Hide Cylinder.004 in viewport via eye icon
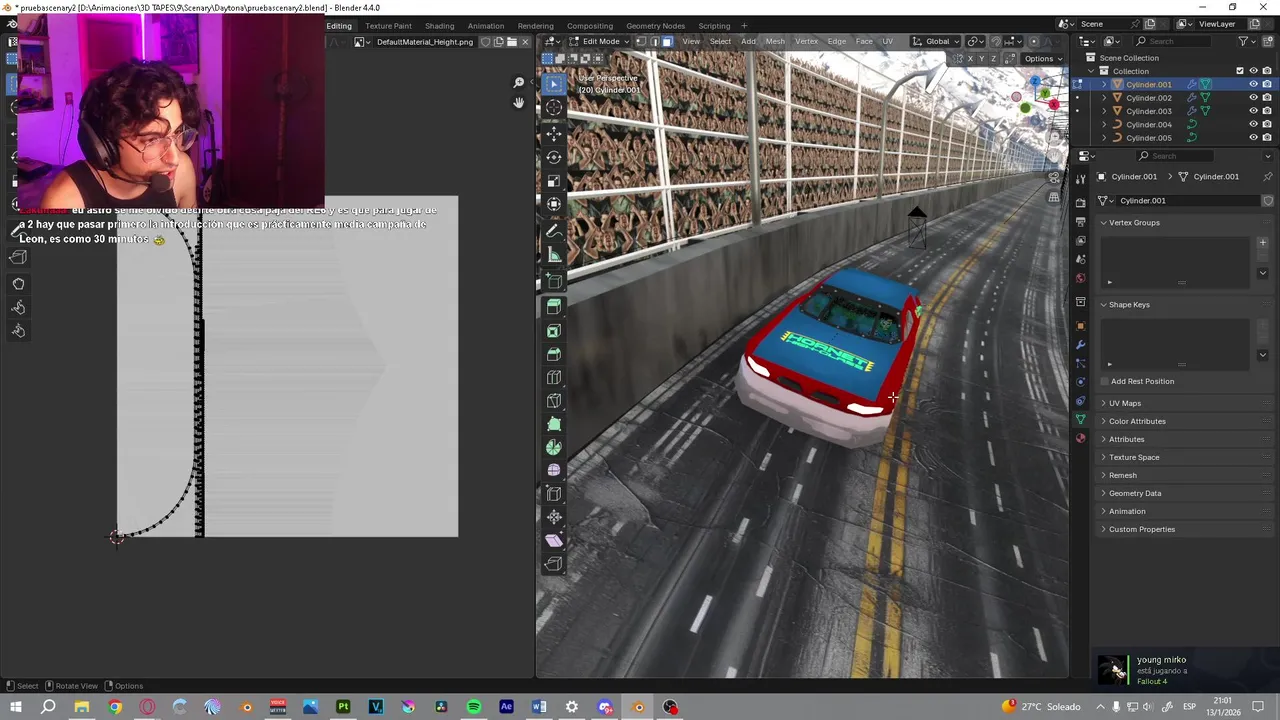The width and height of the screenshot is (1280, 720). tap(1253, 125)
